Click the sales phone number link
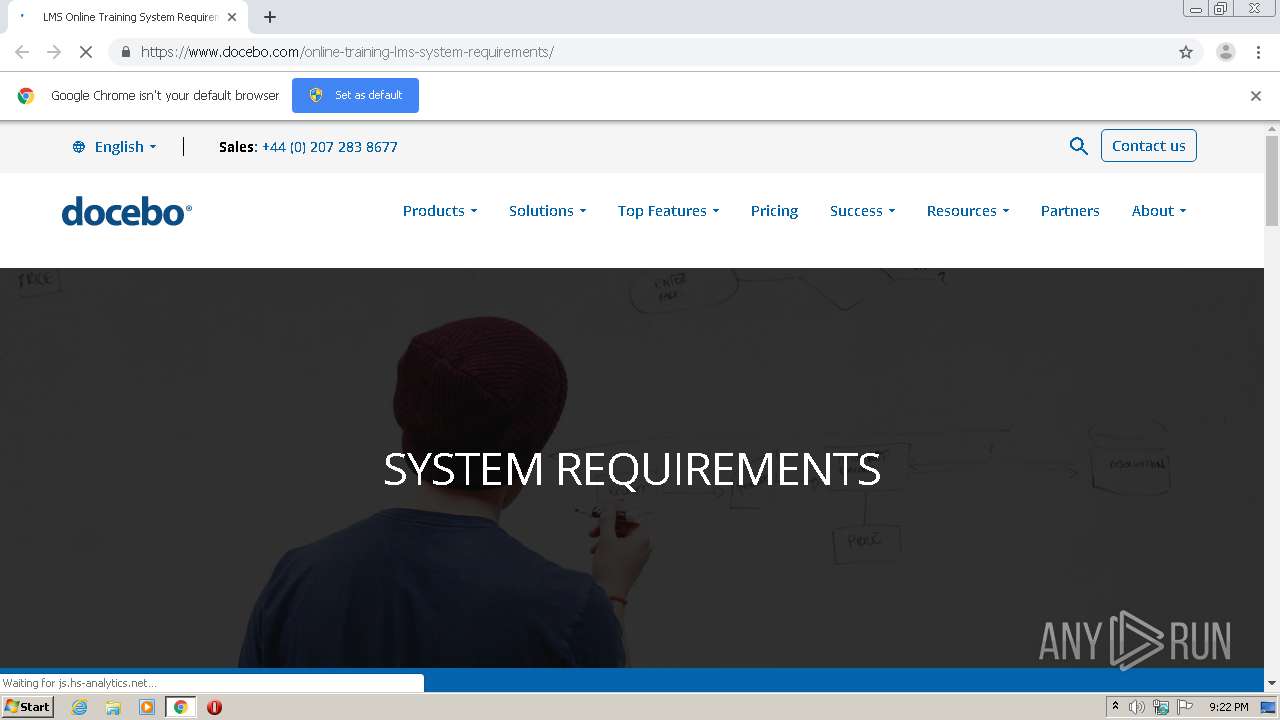The image size is (1280, 720). point(330,147)
